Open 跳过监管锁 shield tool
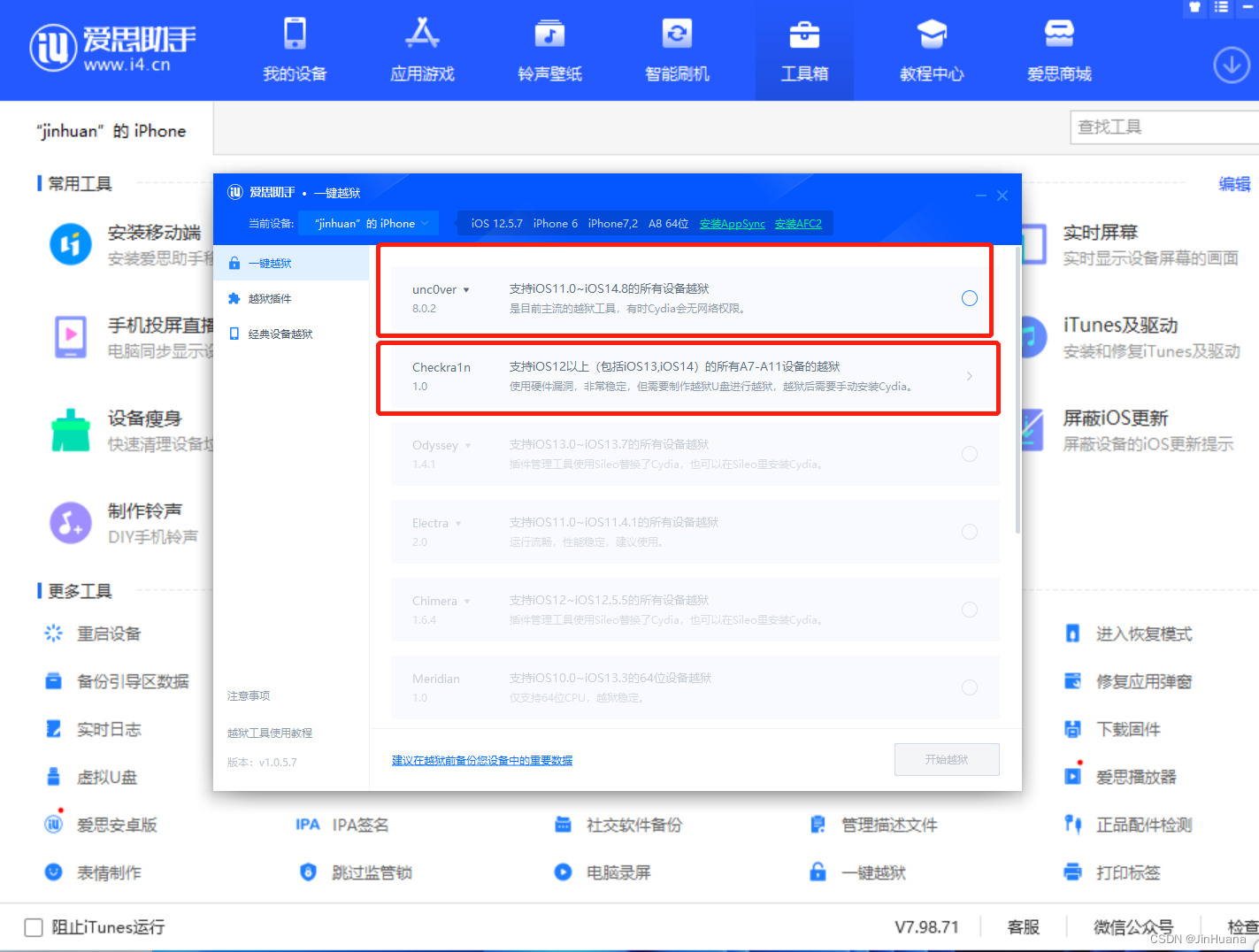 pos(356,872)
